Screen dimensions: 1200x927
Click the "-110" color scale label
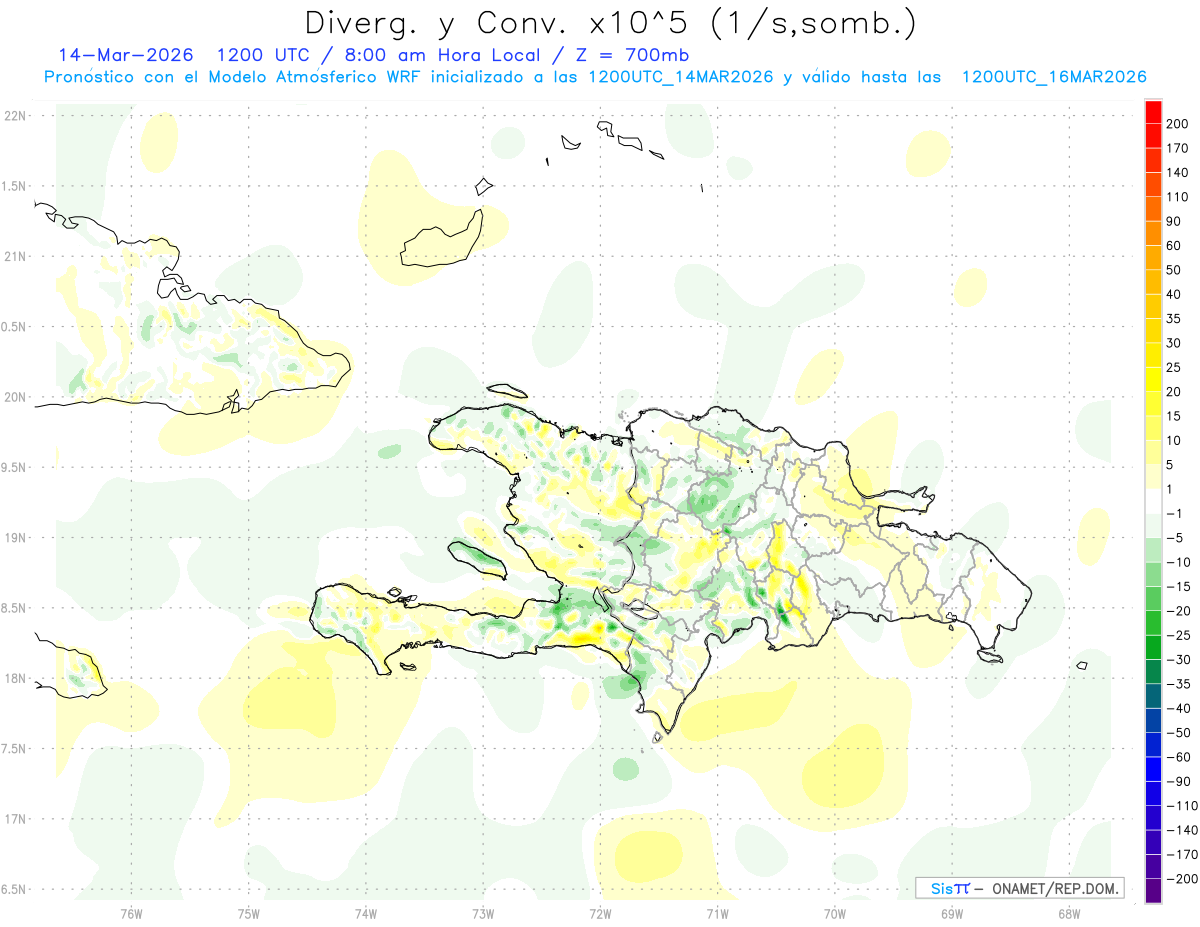[x=1181, y=806]
